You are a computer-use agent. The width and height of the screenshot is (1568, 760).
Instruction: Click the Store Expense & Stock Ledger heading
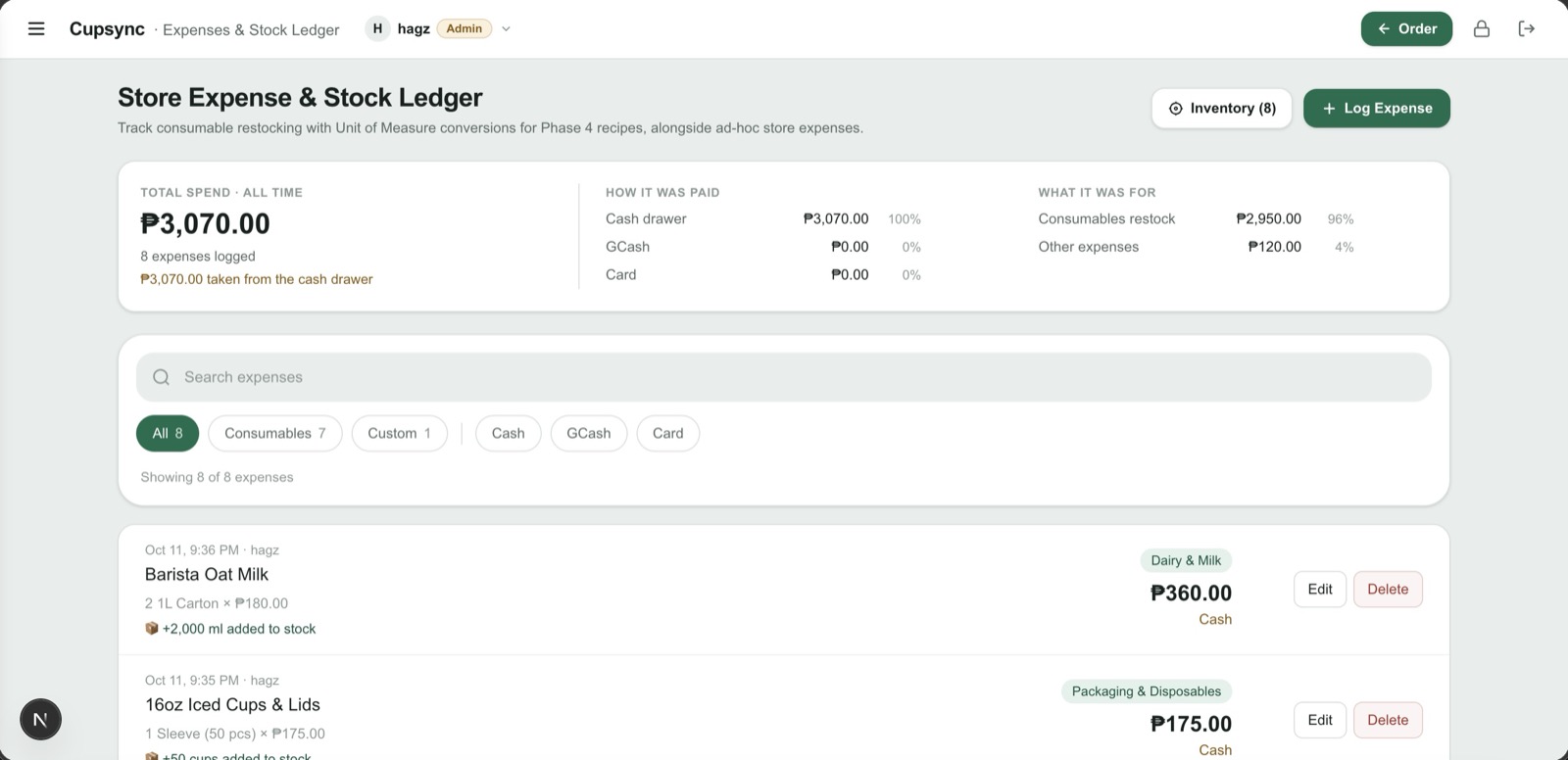point(300,98)
